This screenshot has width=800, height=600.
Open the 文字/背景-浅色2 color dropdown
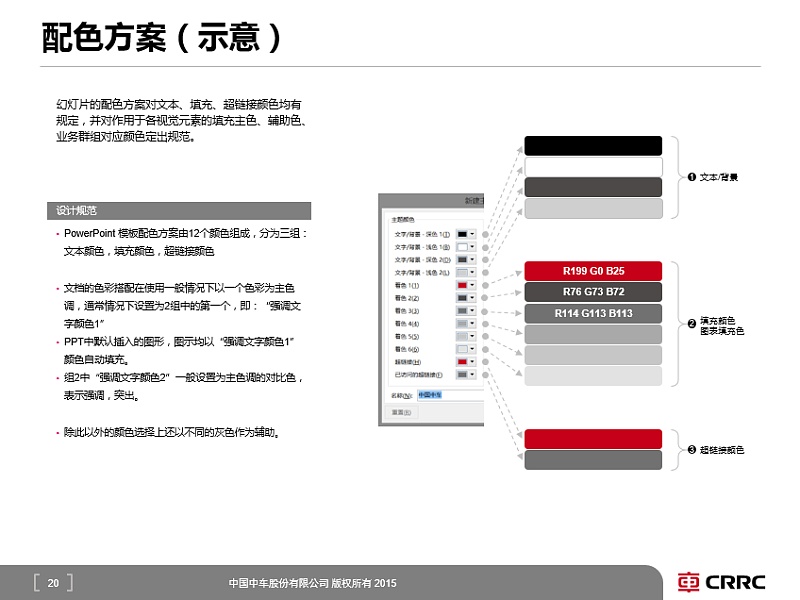pyautogui.click(x=473, y=272)
